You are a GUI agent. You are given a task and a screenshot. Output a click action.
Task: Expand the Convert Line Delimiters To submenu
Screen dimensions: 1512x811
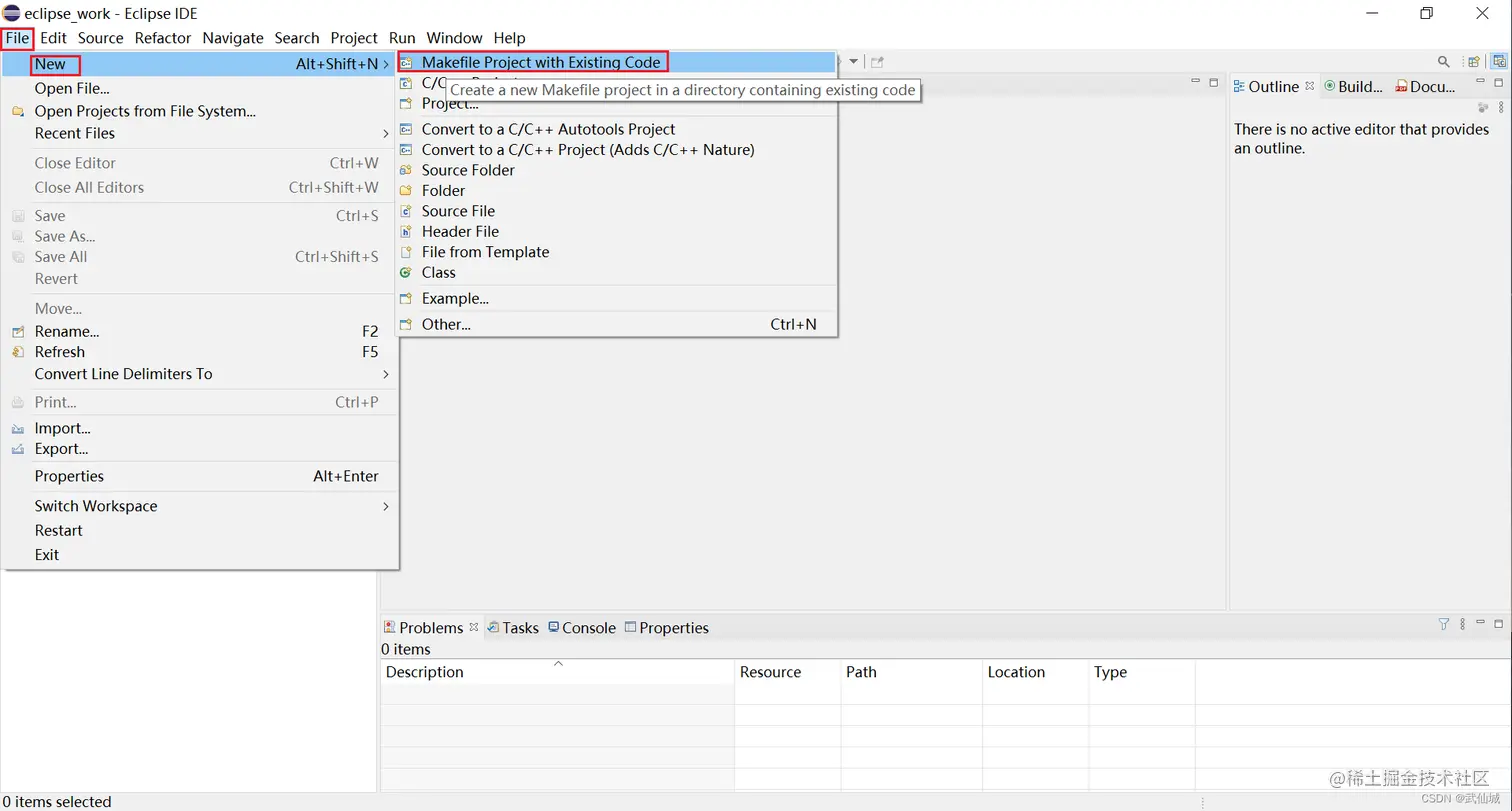(x=386, y=374)
